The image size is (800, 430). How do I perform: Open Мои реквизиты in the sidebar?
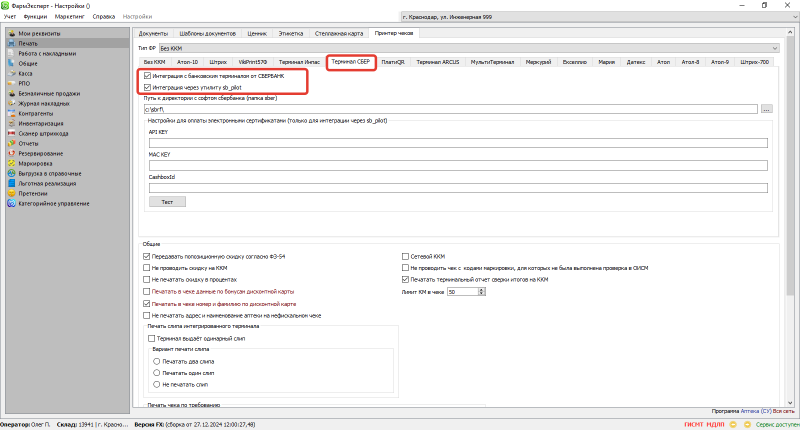pyautogui.click(x=39, y=34)
